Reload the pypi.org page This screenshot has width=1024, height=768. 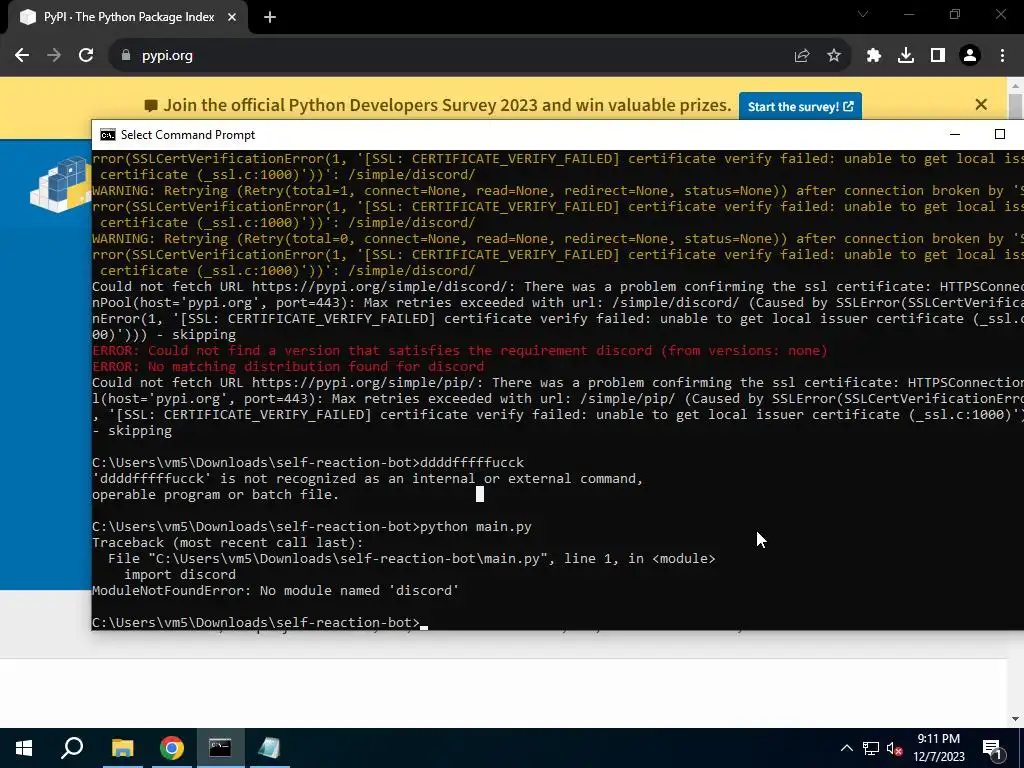point(86,56)
